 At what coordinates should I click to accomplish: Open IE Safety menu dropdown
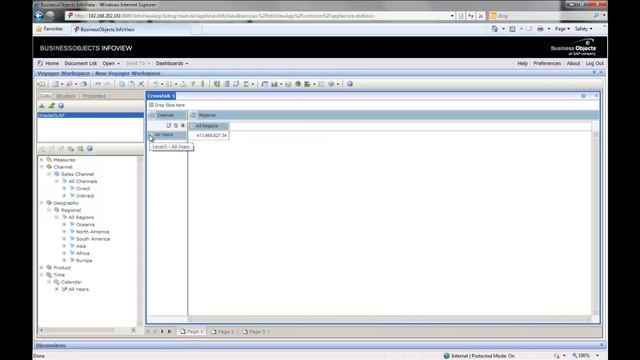click(584, 29)
